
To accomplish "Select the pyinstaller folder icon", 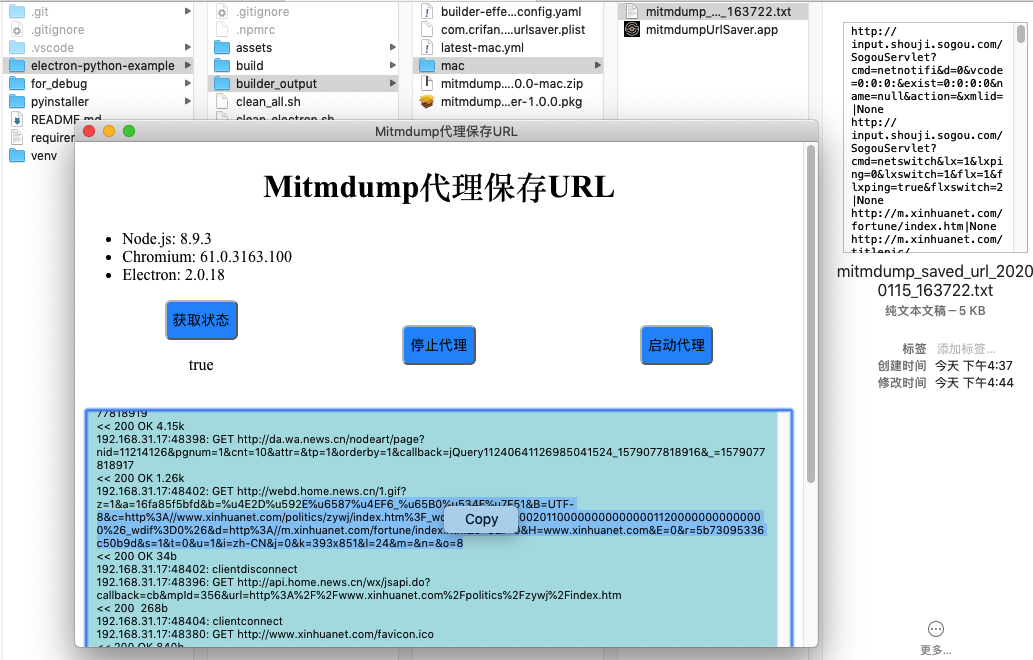I will [17, 102].
